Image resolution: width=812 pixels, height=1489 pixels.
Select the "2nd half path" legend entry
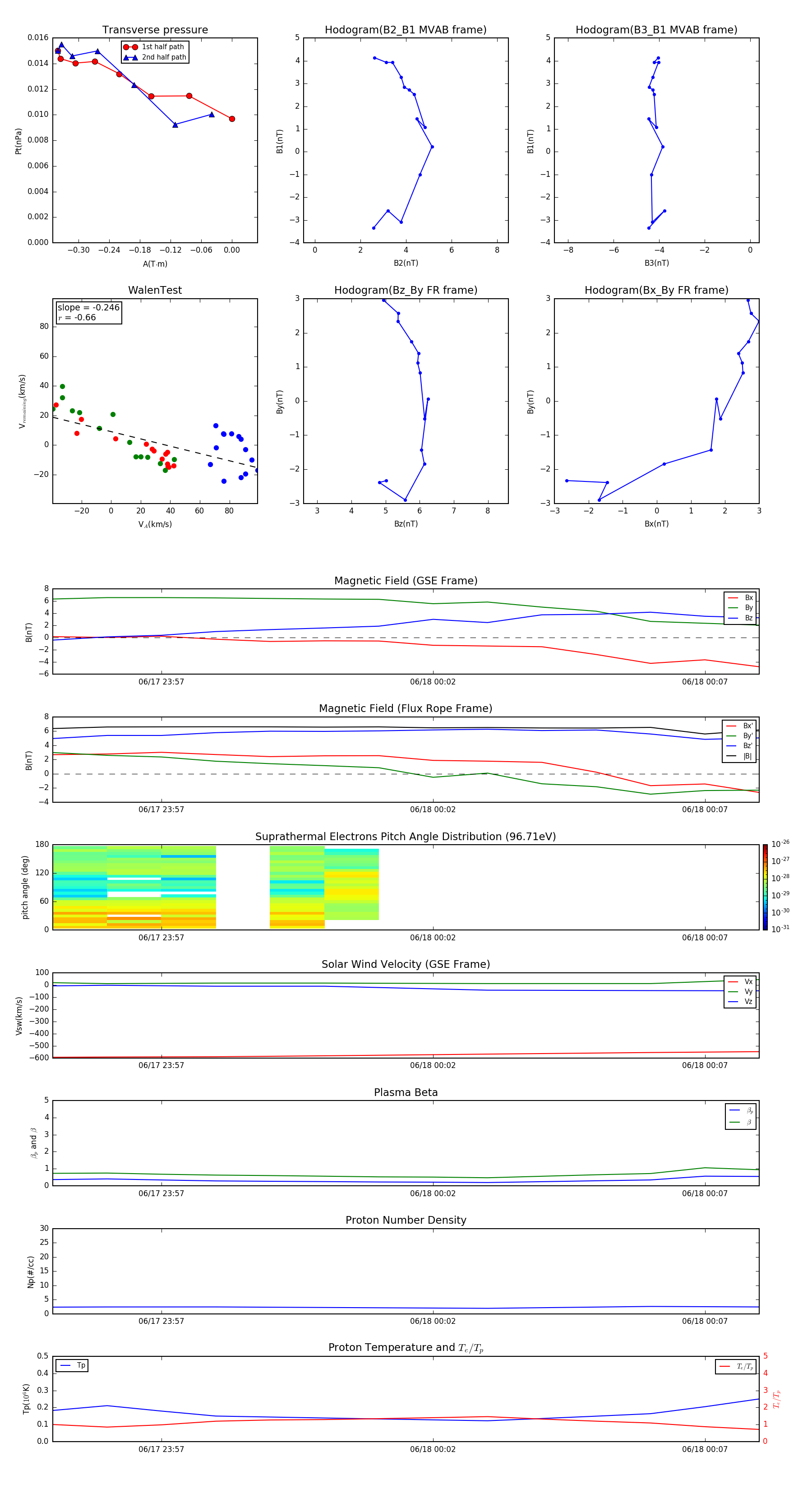point(154,57)
